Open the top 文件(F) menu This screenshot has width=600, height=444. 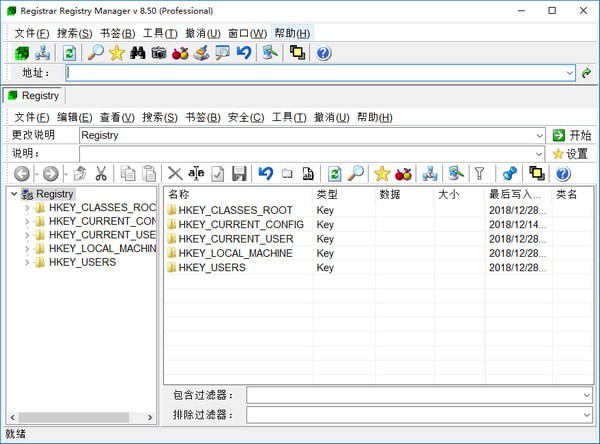[x=32, y=34]
